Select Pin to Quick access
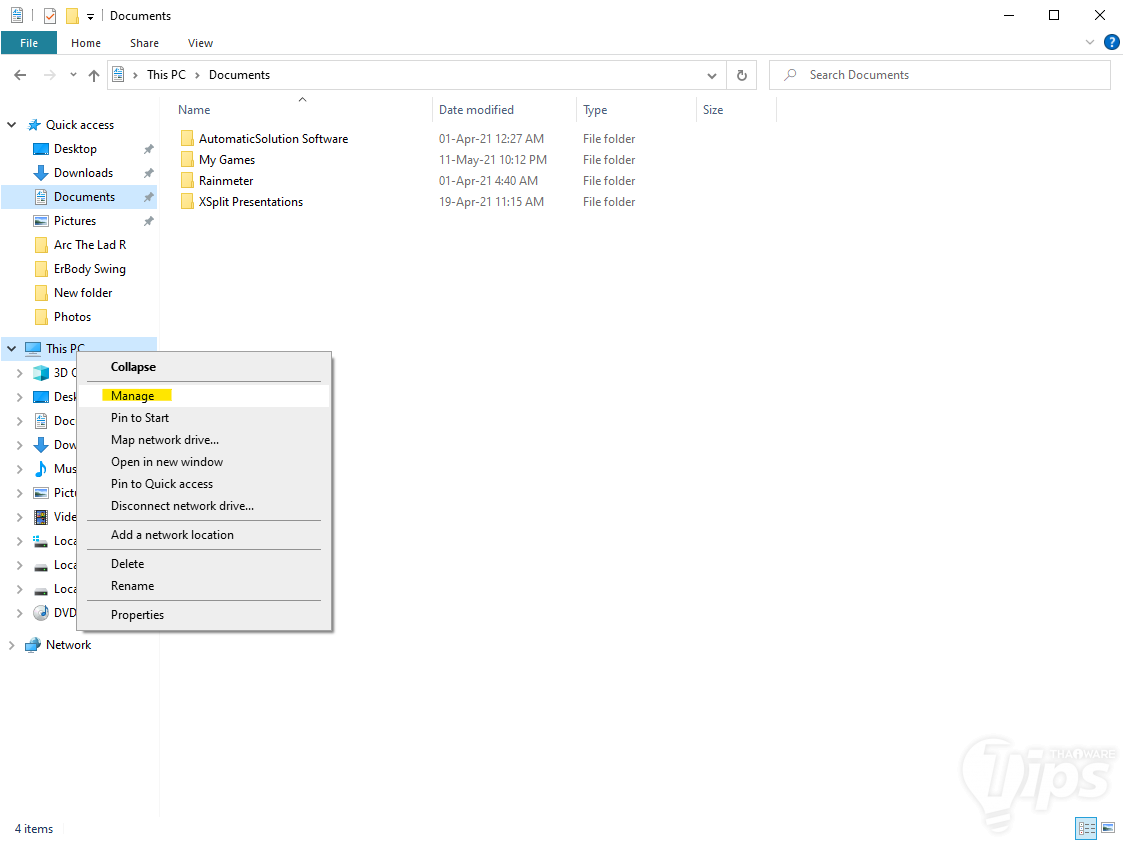 pos(204,484)
